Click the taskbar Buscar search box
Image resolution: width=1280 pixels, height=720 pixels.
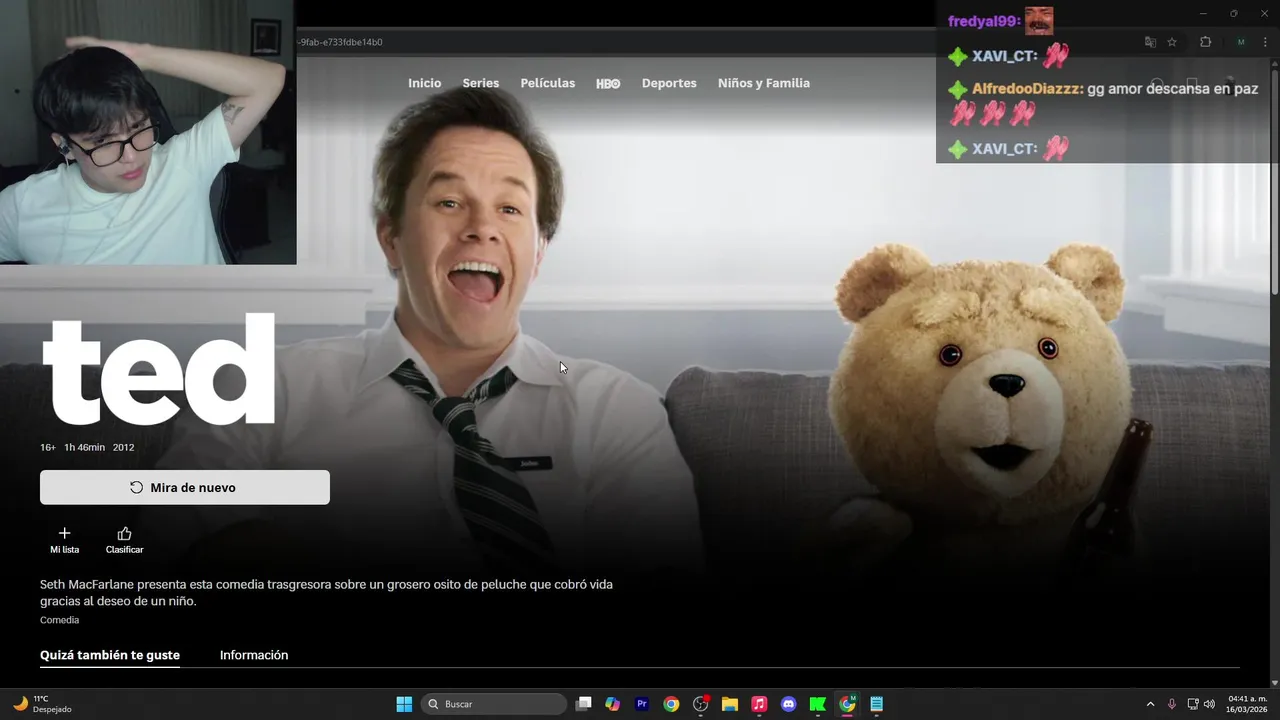(494, 704)
